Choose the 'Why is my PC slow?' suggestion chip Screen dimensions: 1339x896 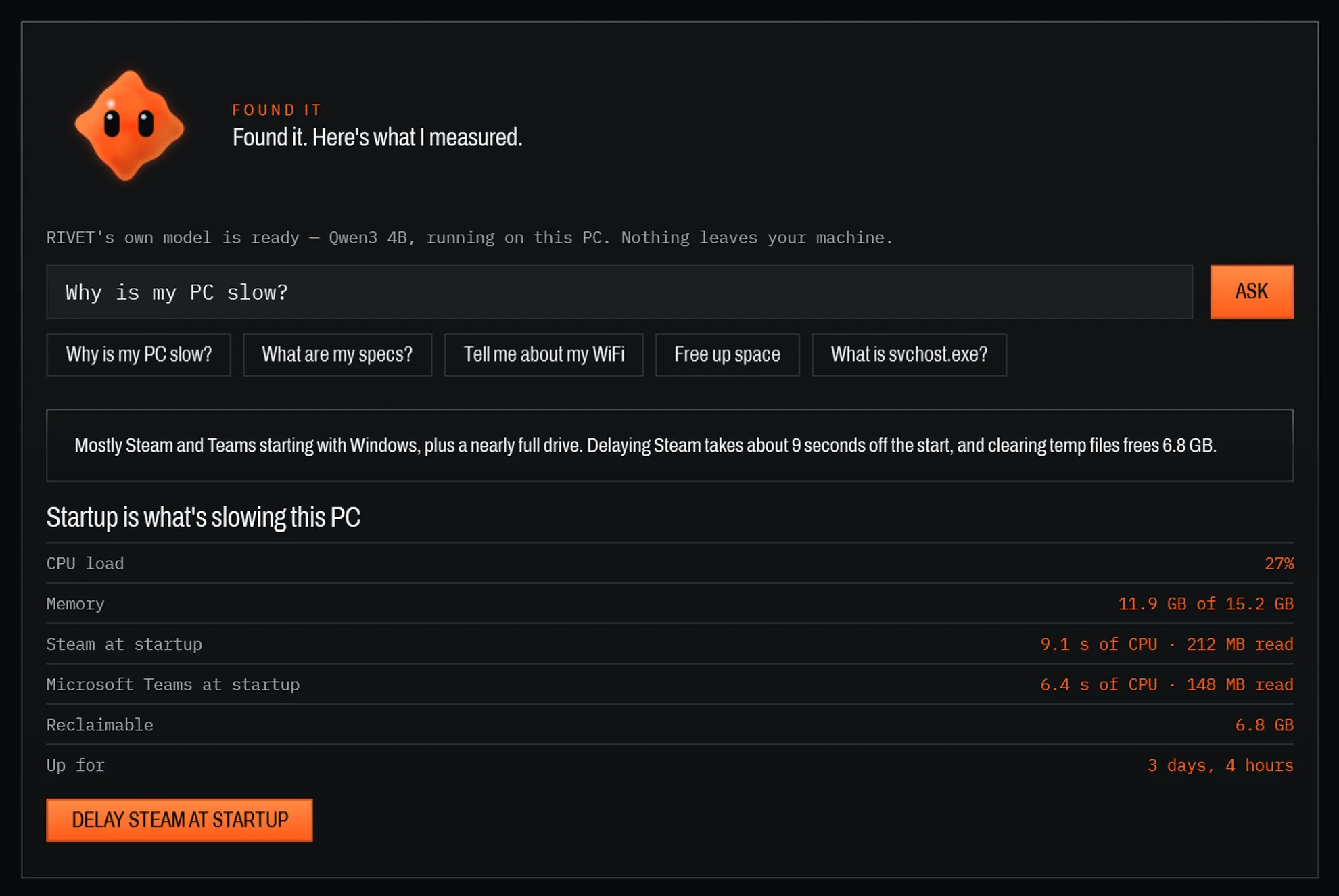point(139,354)
